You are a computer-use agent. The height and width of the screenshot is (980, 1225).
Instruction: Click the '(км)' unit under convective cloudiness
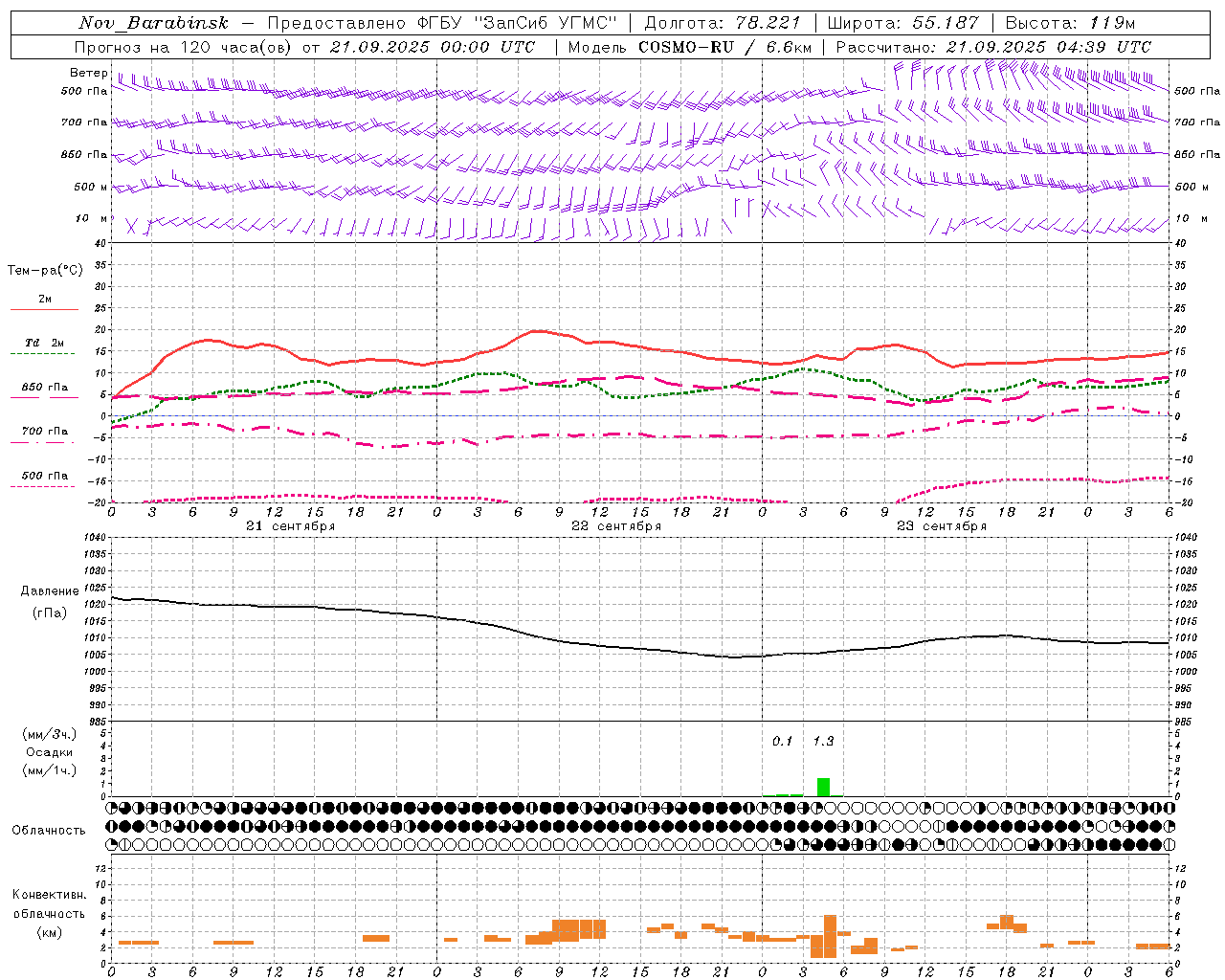[x=50, y=932]
